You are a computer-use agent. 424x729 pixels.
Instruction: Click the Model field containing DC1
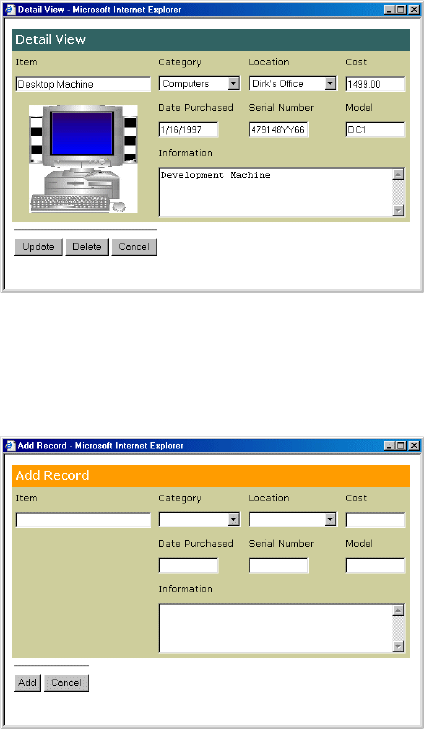click(x=375, y=130)
